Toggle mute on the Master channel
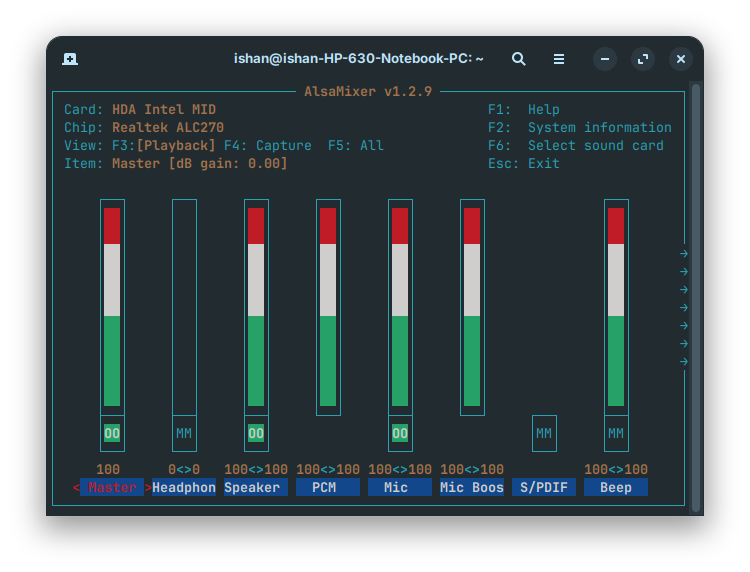This screenshot has height=572, width=750. pyautogui.click(x=112, y=433)
